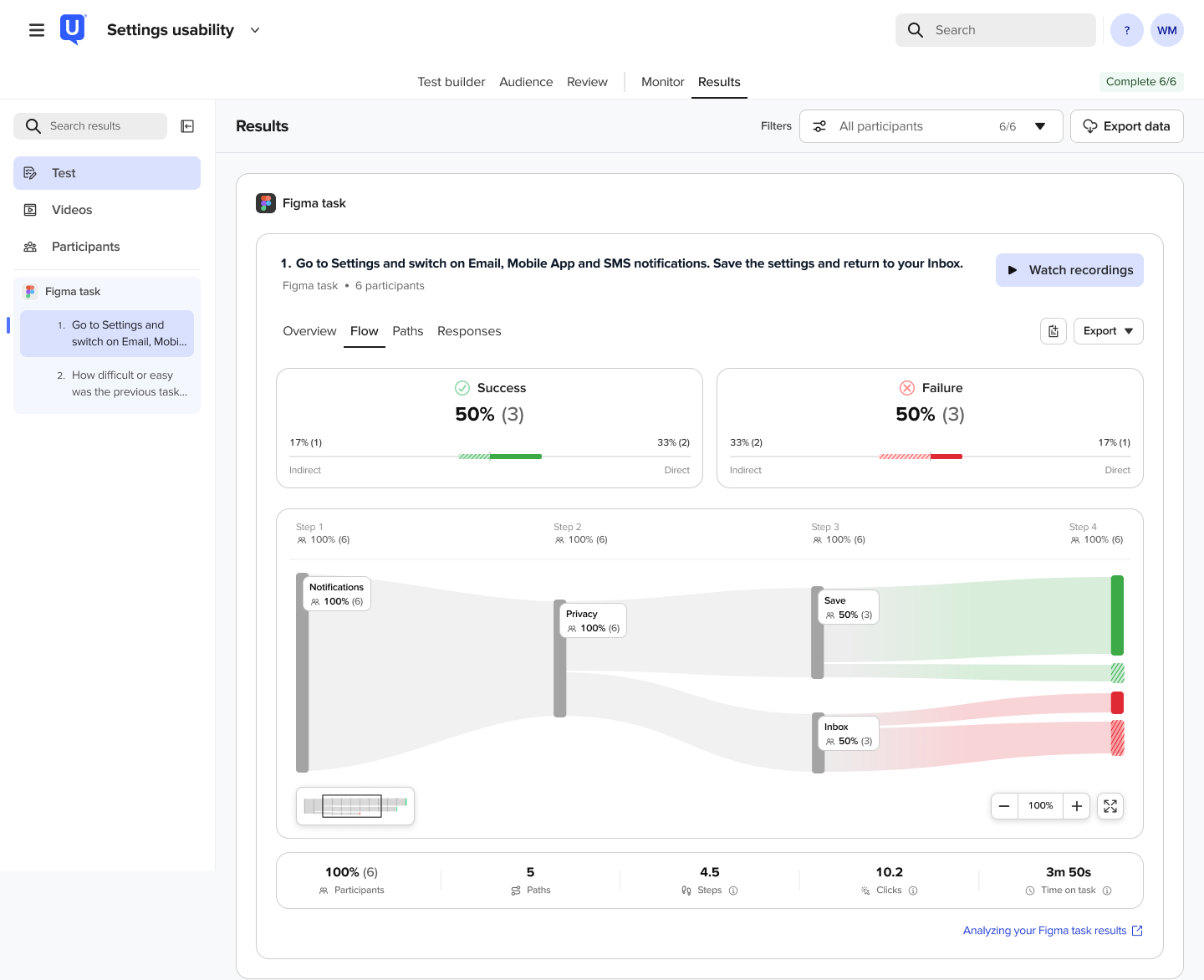Click the Search results input field
1204x980 pixels.
coord(90,126)
